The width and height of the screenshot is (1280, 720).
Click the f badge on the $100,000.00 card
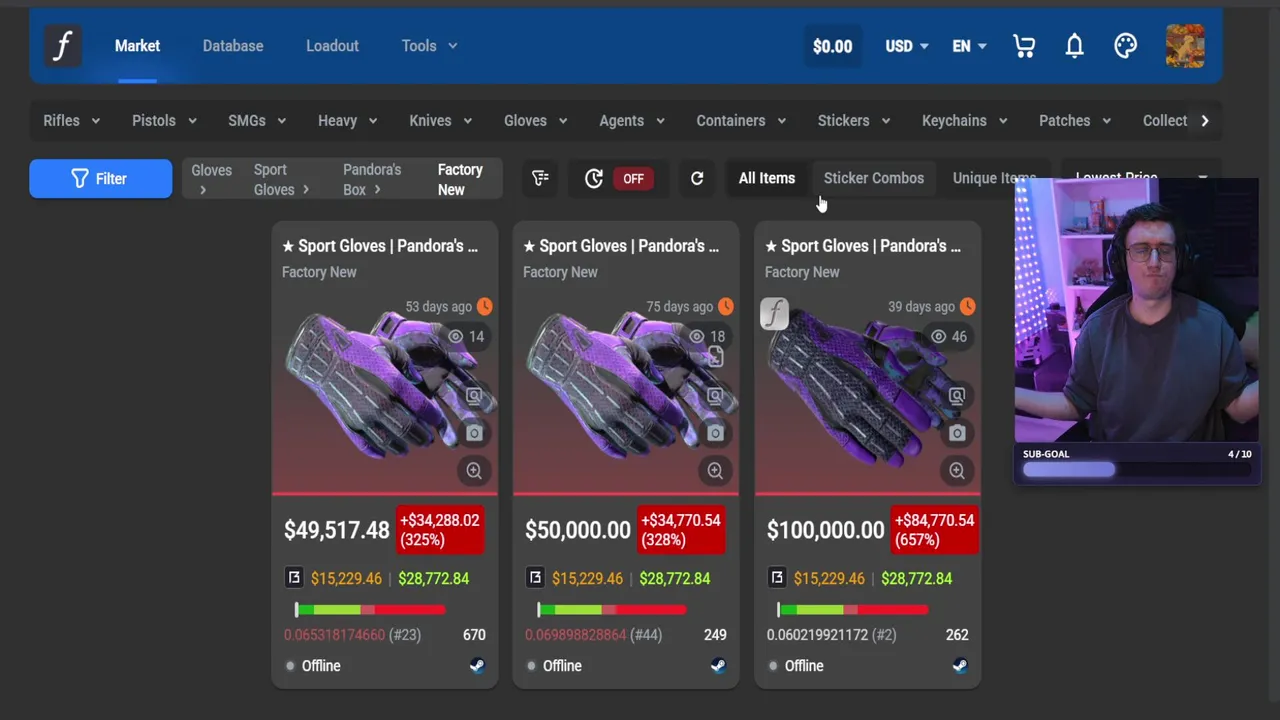pyautogui.click(x=775, y=314)
